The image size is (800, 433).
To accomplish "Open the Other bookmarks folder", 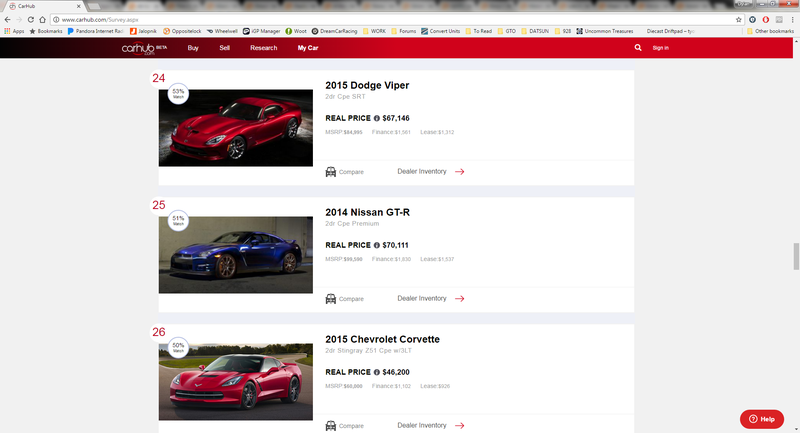I will click(770, 31).
